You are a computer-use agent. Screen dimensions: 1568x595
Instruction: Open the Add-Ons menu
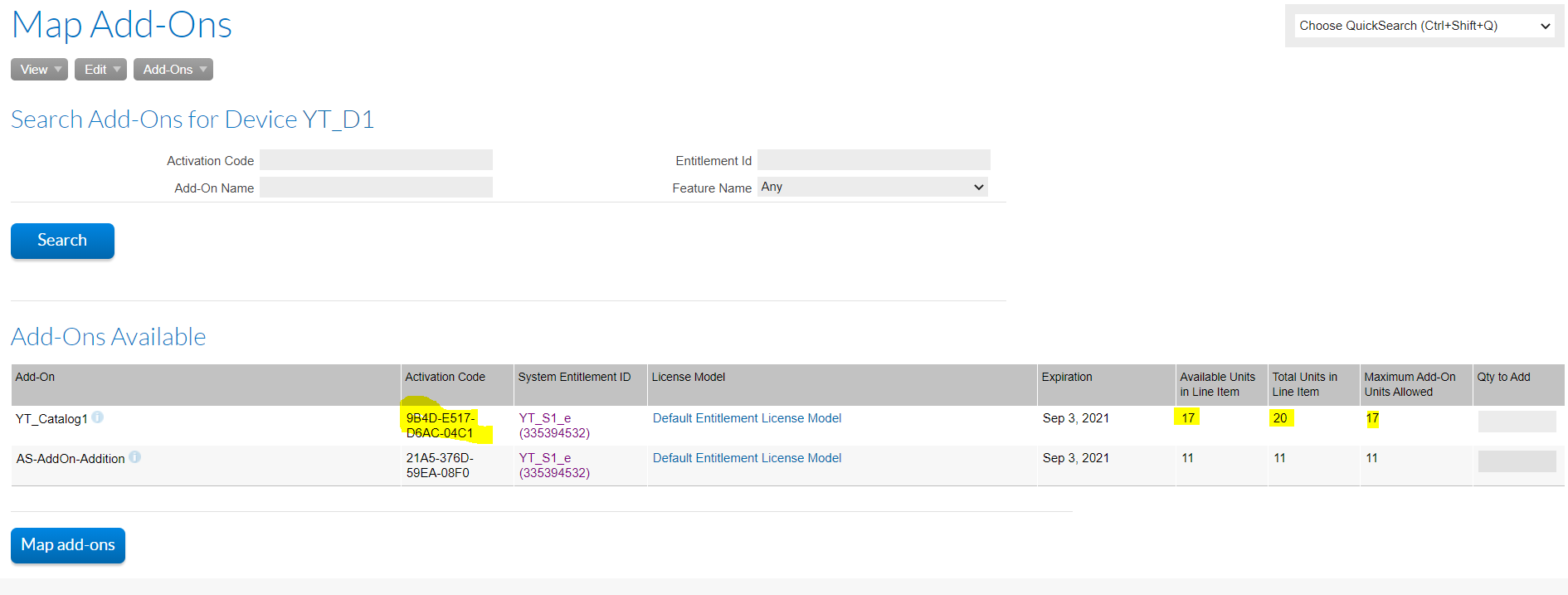(173, 70)
